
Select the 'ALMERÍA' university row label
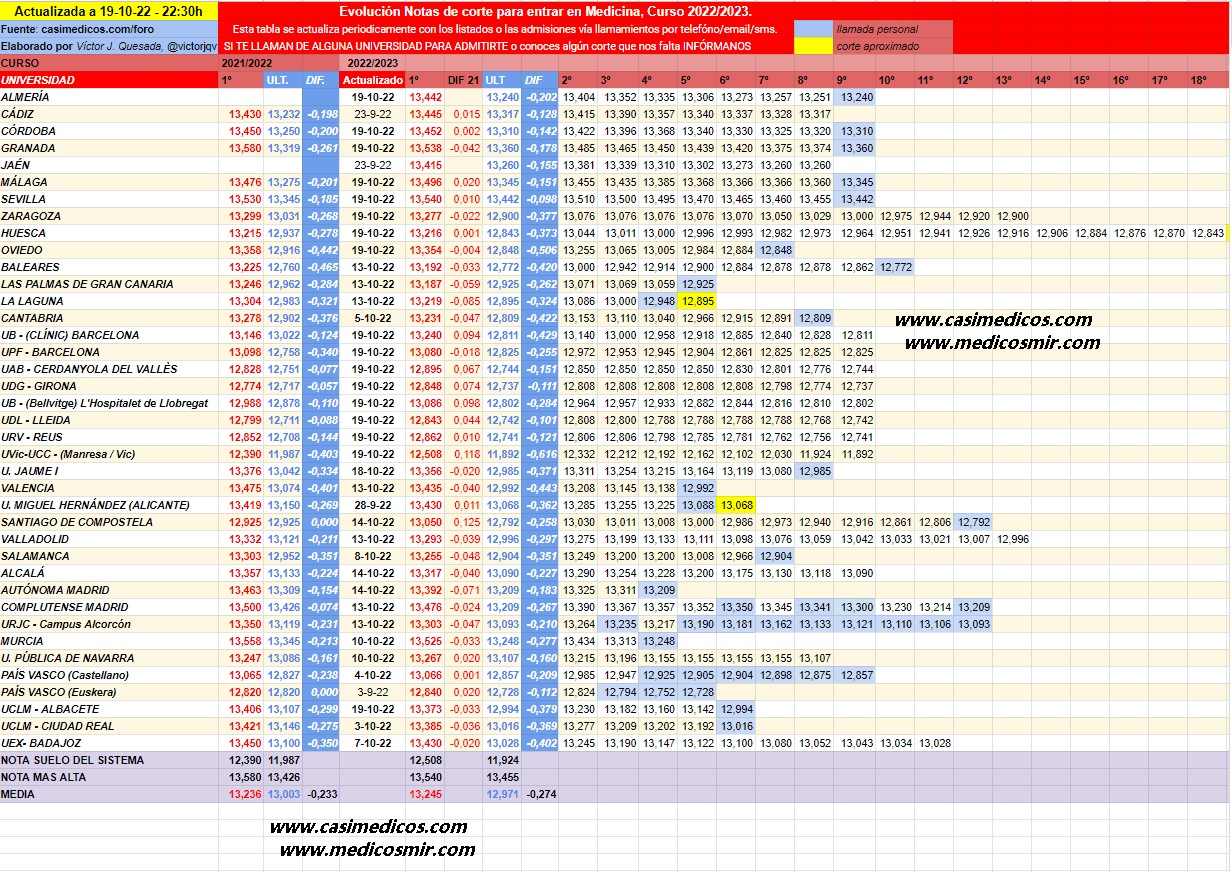(x=109, y=97)
